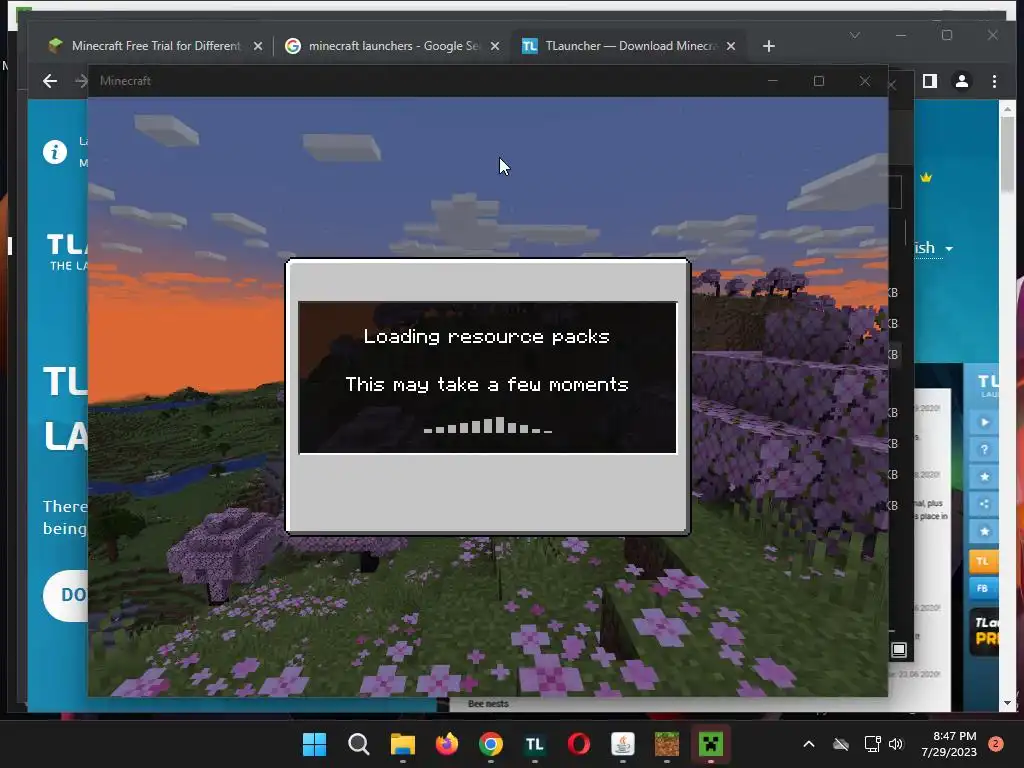Click the first star icon in sidebar
Screen dimensions: 1024x768
tap(984, 477)
